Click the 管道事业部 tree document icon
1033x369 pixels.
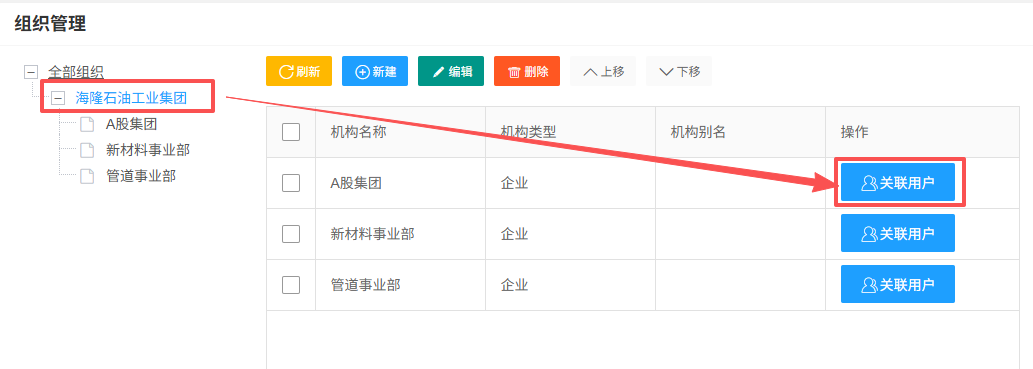(87, 177)
